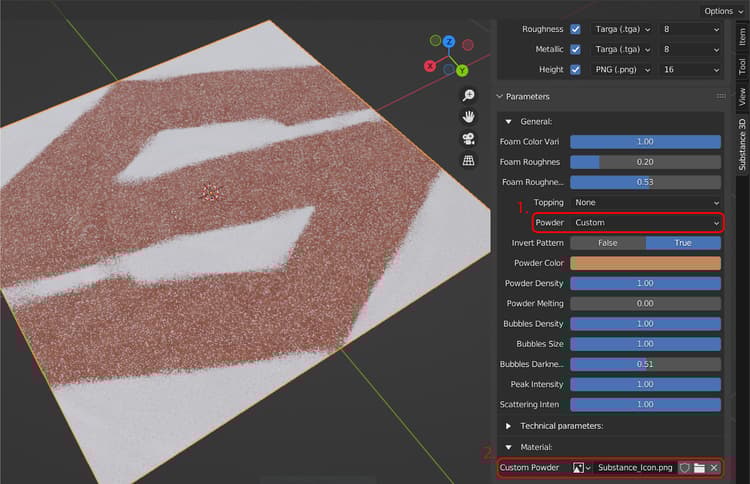
Task: Click the Powder Color swatch
Action: tap(645, 263)
